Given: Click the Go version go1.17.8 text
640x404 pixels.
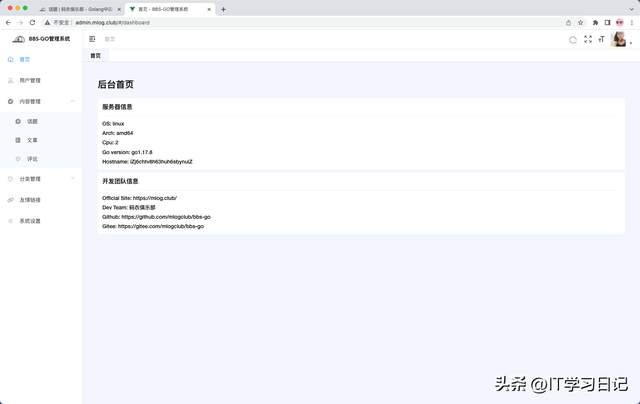Looking at the screenshot, I should 127,152.
